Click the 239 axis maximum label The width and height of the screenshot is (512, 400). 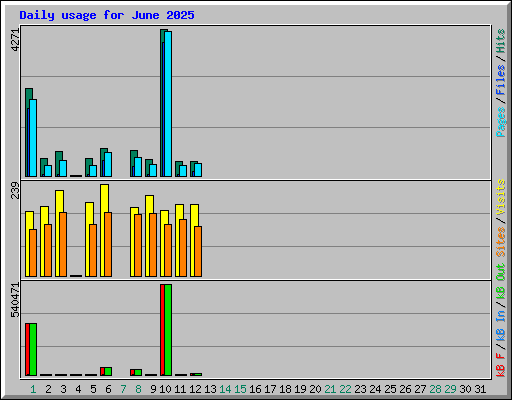click(15, 190)
